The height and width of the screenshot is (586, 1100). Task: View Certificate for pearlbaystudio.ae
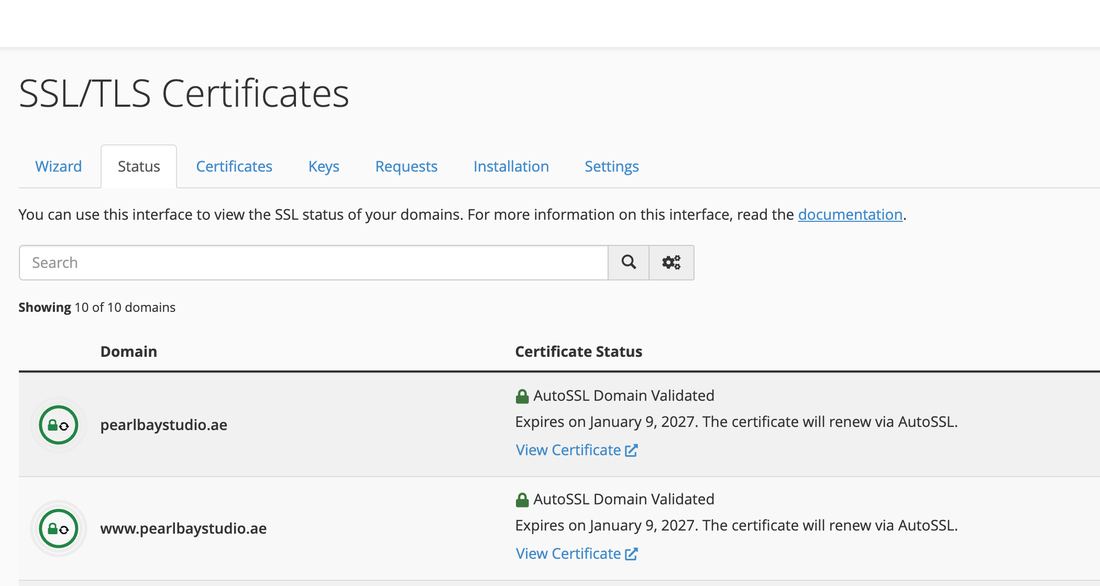tap(577, 450)
